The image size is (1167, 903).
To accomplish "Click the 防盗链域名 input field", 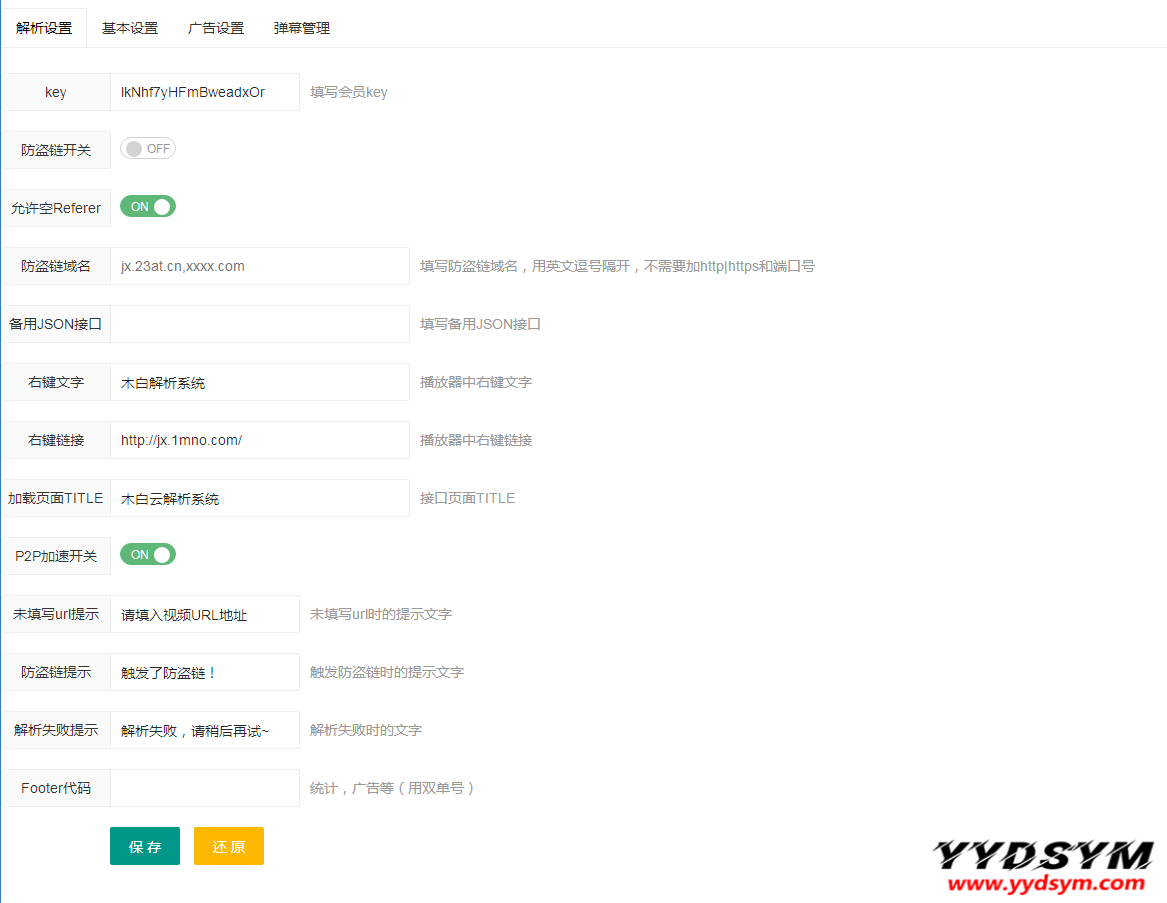I will (259, 266).
